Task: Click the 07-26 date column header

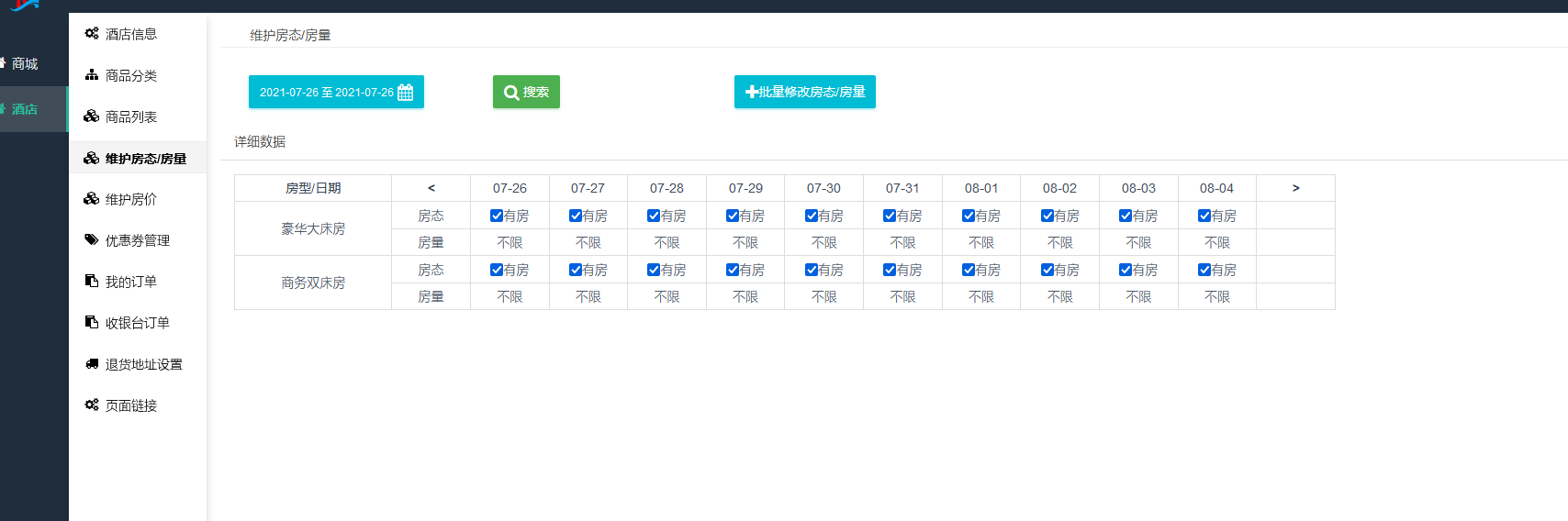Action: coord(510,188)
